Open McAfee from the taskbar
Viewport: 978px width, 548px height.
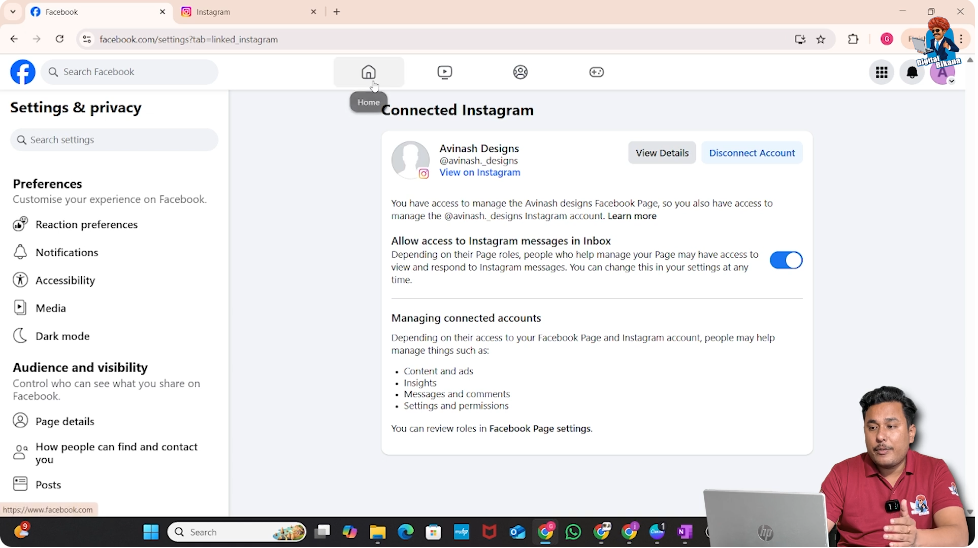[490, 532]
